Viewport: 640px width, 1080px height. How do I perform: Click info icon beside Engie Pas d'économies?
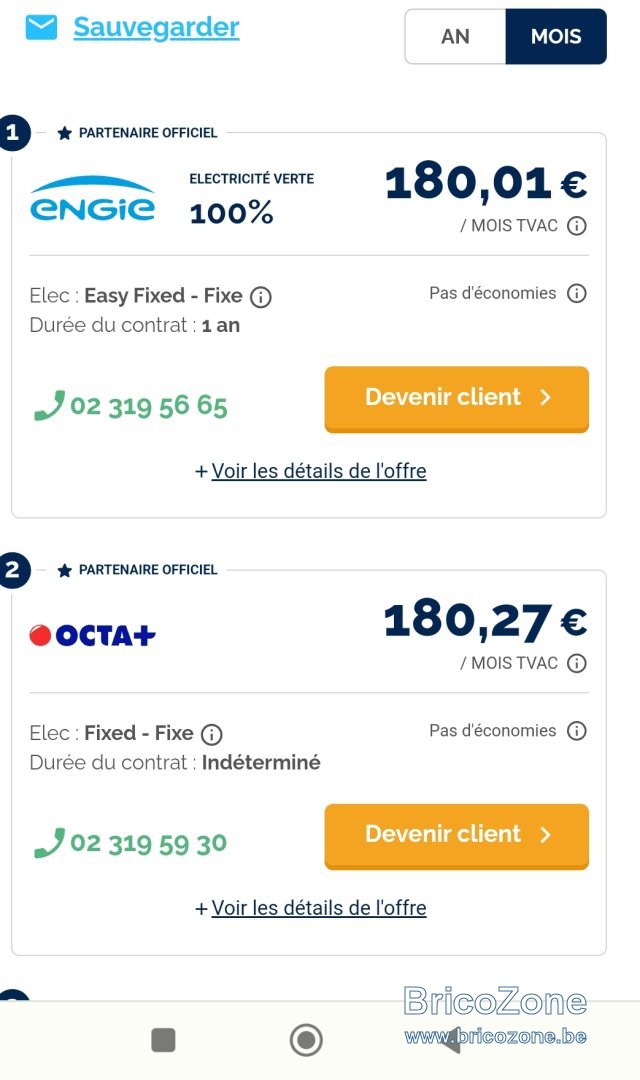(x=577, y=293)
